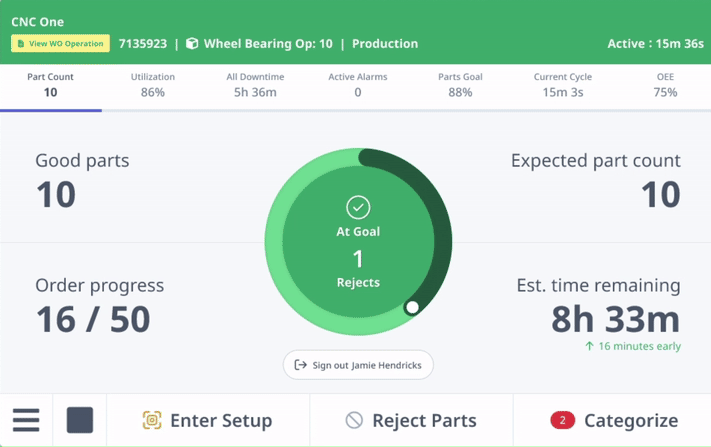
Task: Click the Categorize button
Action: (612, 420)
